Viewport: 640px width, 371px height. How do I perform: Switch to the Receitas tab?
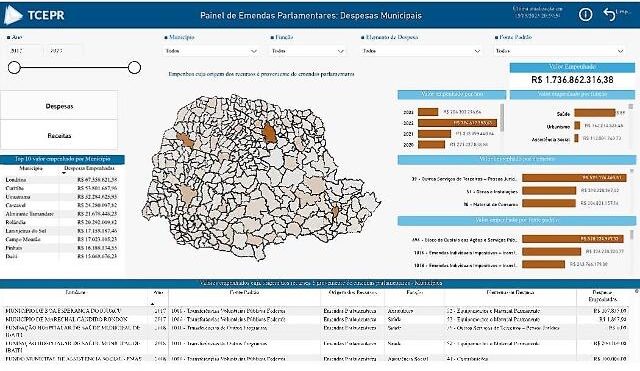59,136
